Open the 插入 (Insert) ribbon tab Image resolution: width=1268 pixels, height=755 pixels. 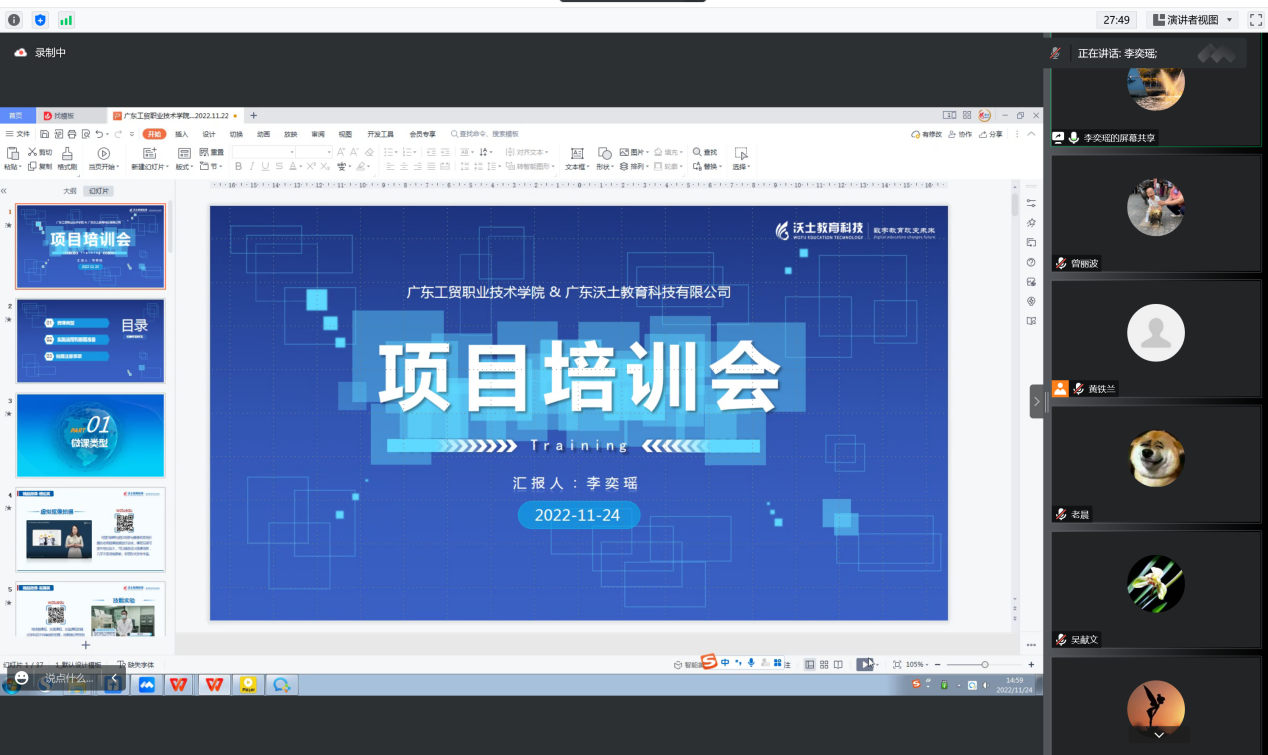[x=181, y=134]
